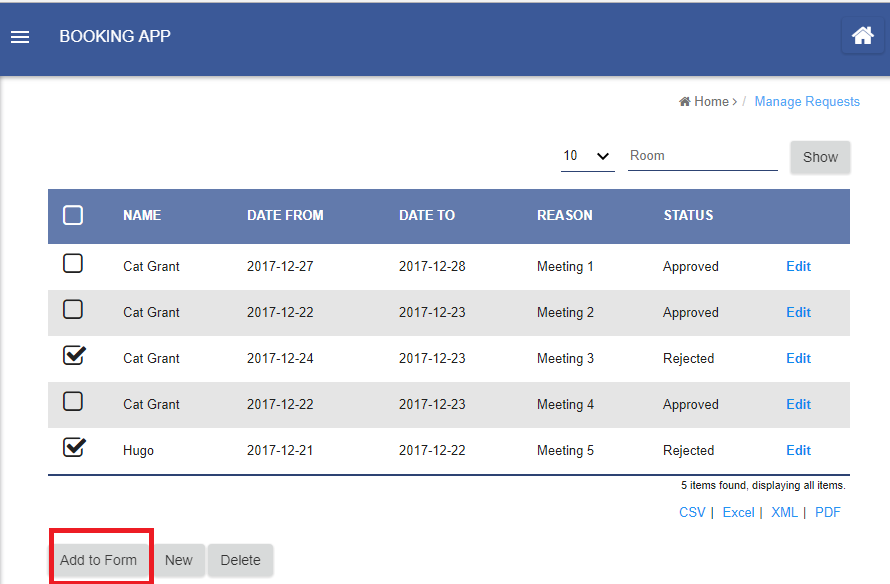This screenshot has height=584, width=890.
Task: Check the Meeting 1 row checkbox
Action: pyautogui.click(x=73, y=264)
